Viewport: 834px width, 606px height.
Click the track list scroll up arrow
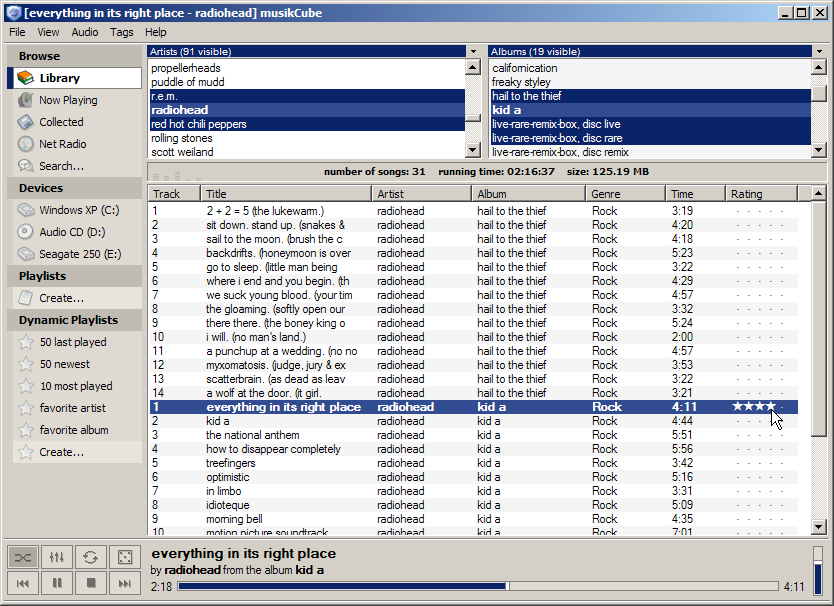(x=819, y=193)
